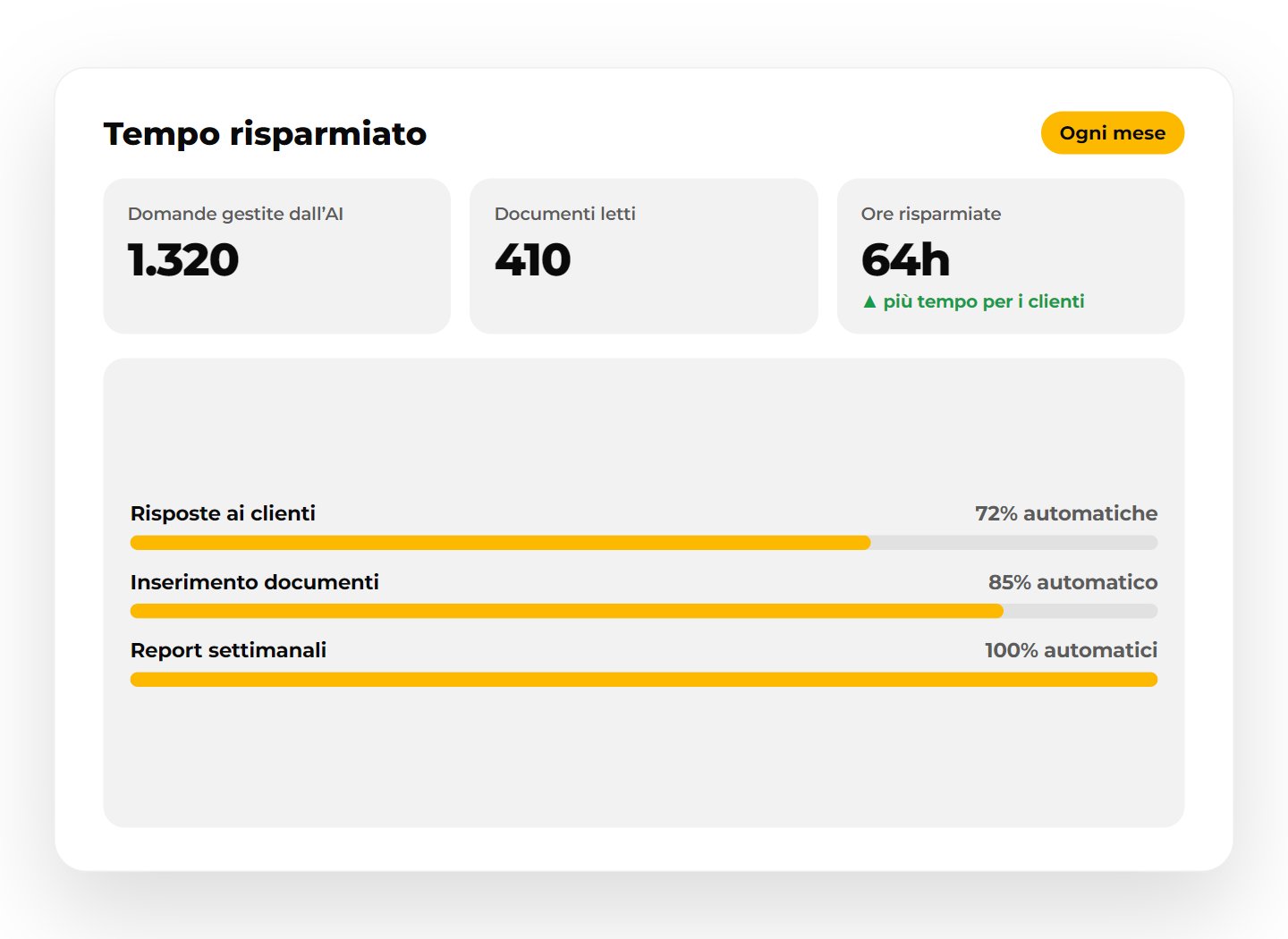Click the "410" documents value
The width and height of the screenshot is (1288, 939).
point(533,260)
